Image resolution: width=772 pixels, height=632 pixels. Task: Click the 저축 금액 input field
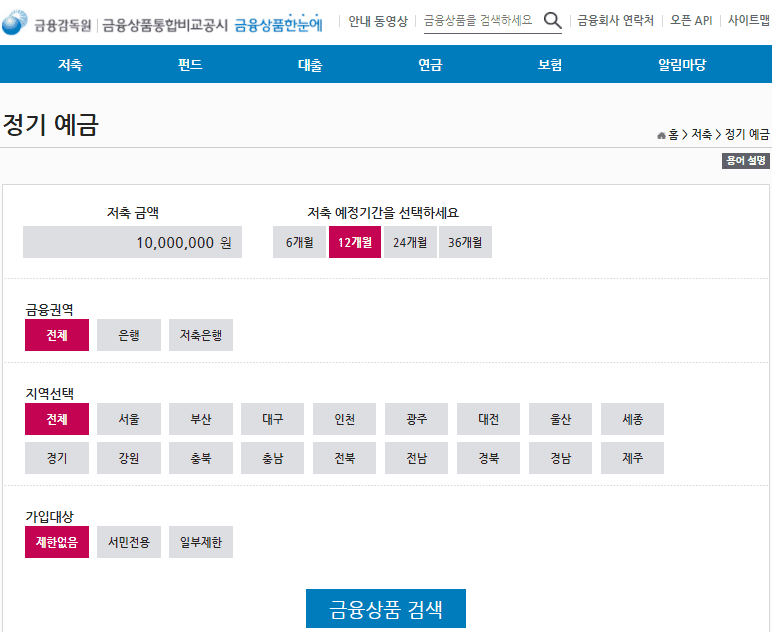click(132, 242)
